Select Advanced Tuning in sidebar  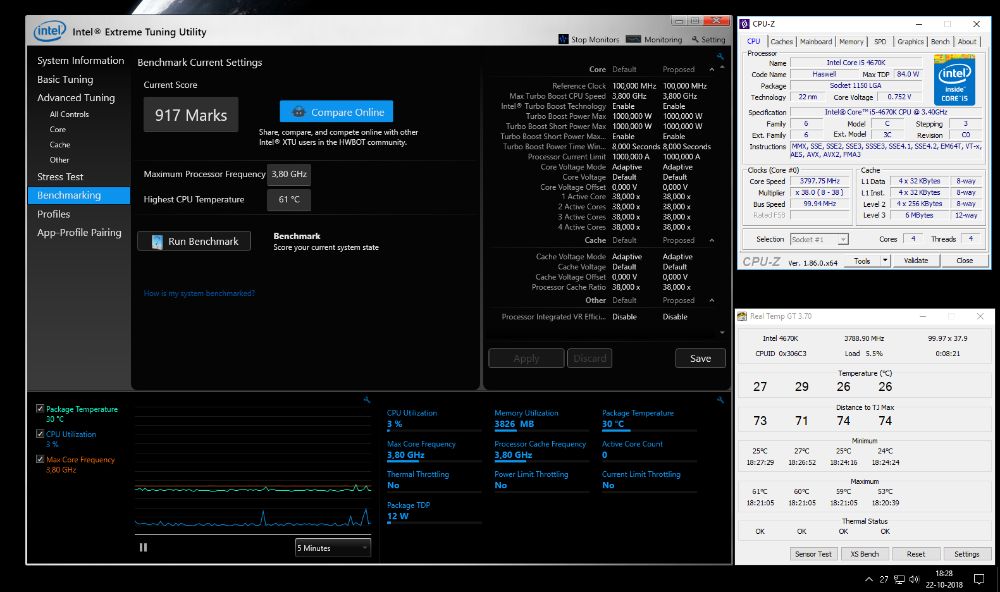pos(76,98)
